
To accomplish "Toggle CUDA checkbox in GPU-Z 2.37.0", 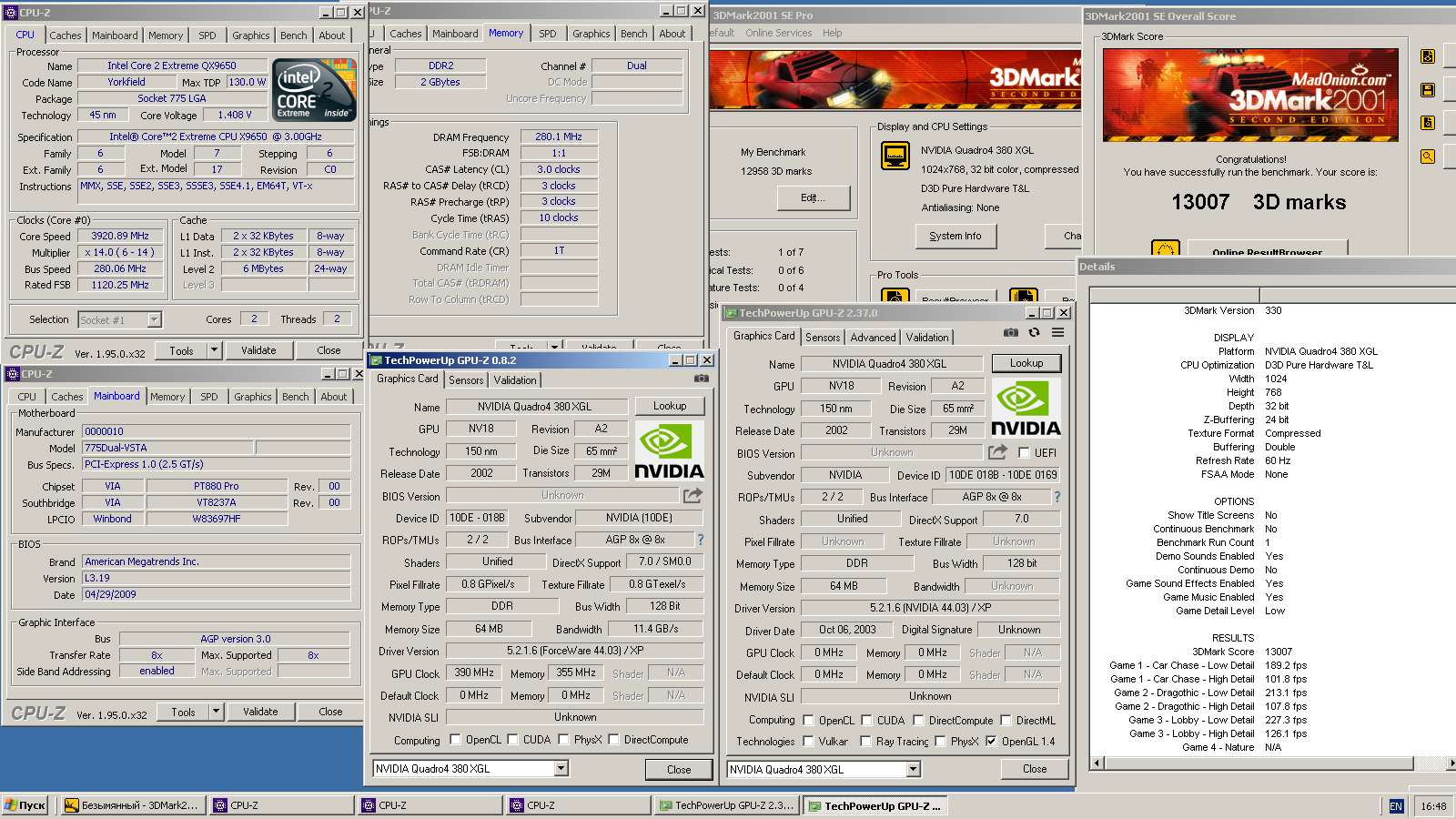I will pos(866,720).
